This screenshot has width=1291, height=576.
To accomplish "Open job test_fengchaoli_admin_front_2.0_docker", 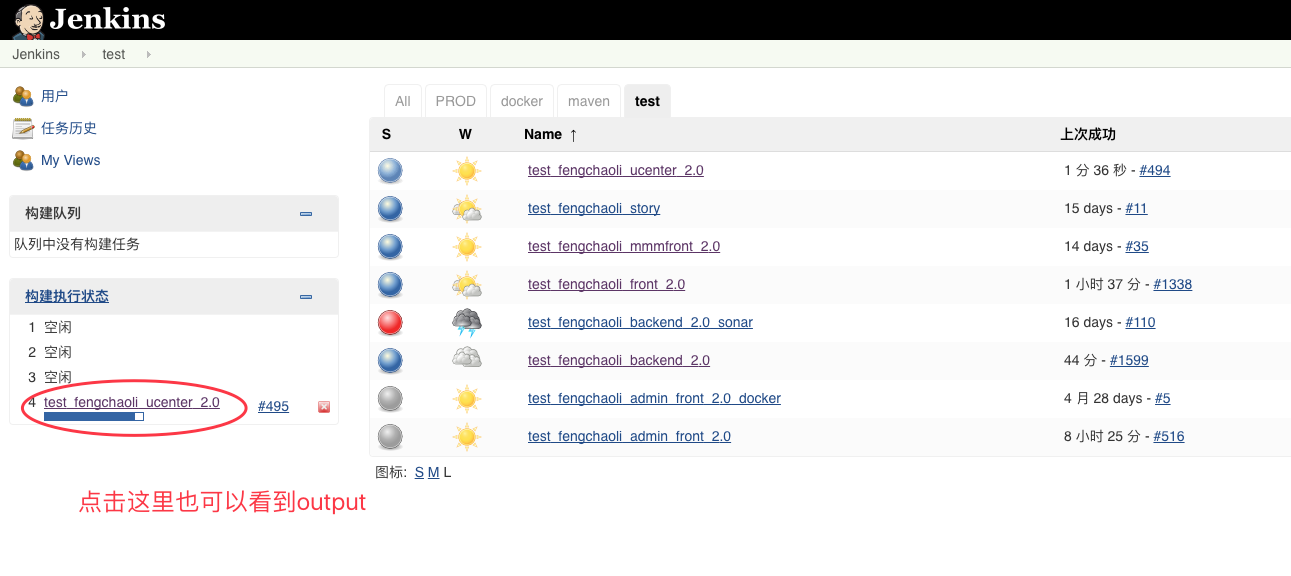I will pos(655,398).
